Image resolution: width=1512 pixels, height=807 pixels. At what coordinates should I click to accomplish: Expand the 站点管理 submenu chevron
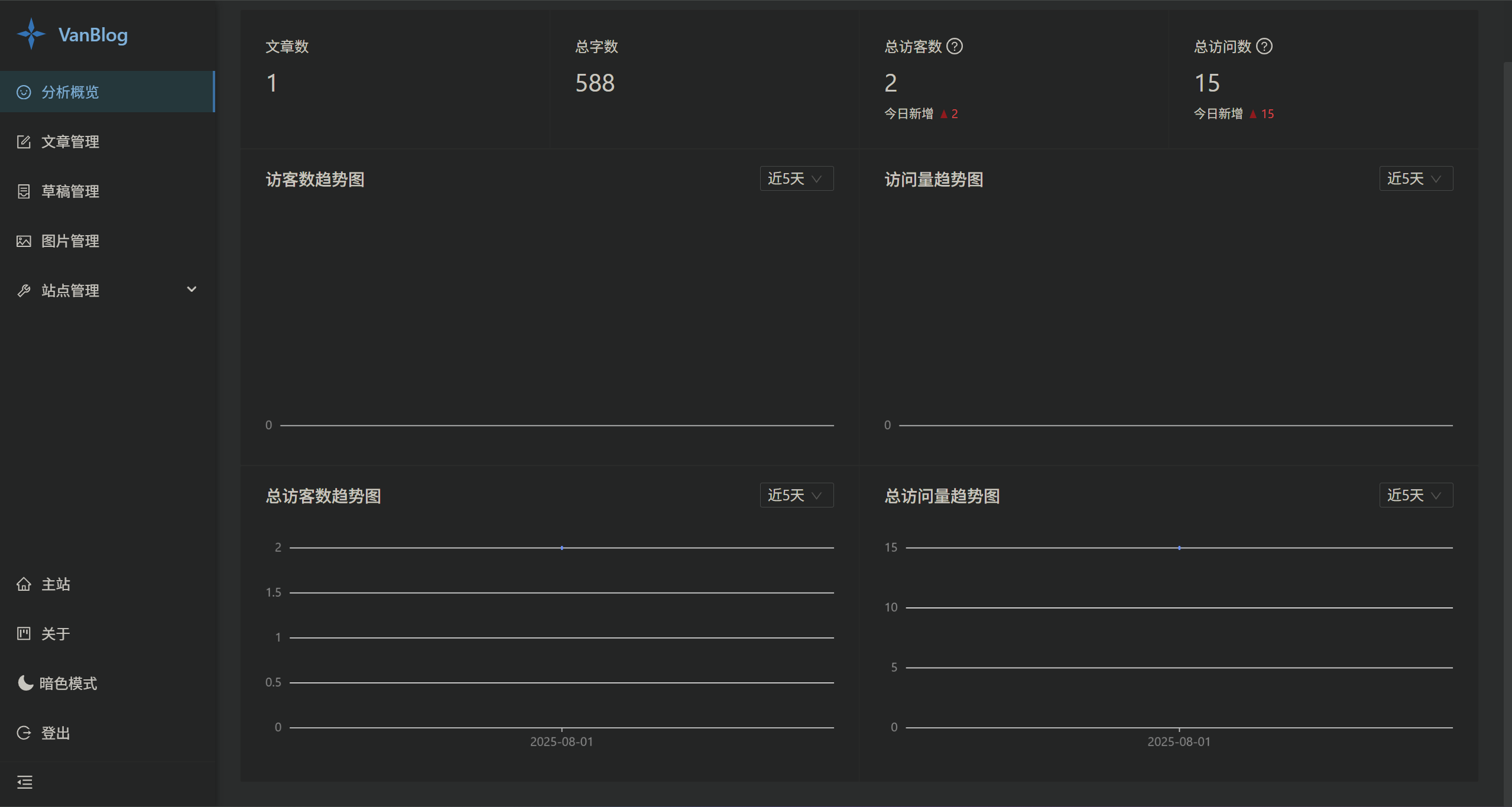(x=192, y=289)
